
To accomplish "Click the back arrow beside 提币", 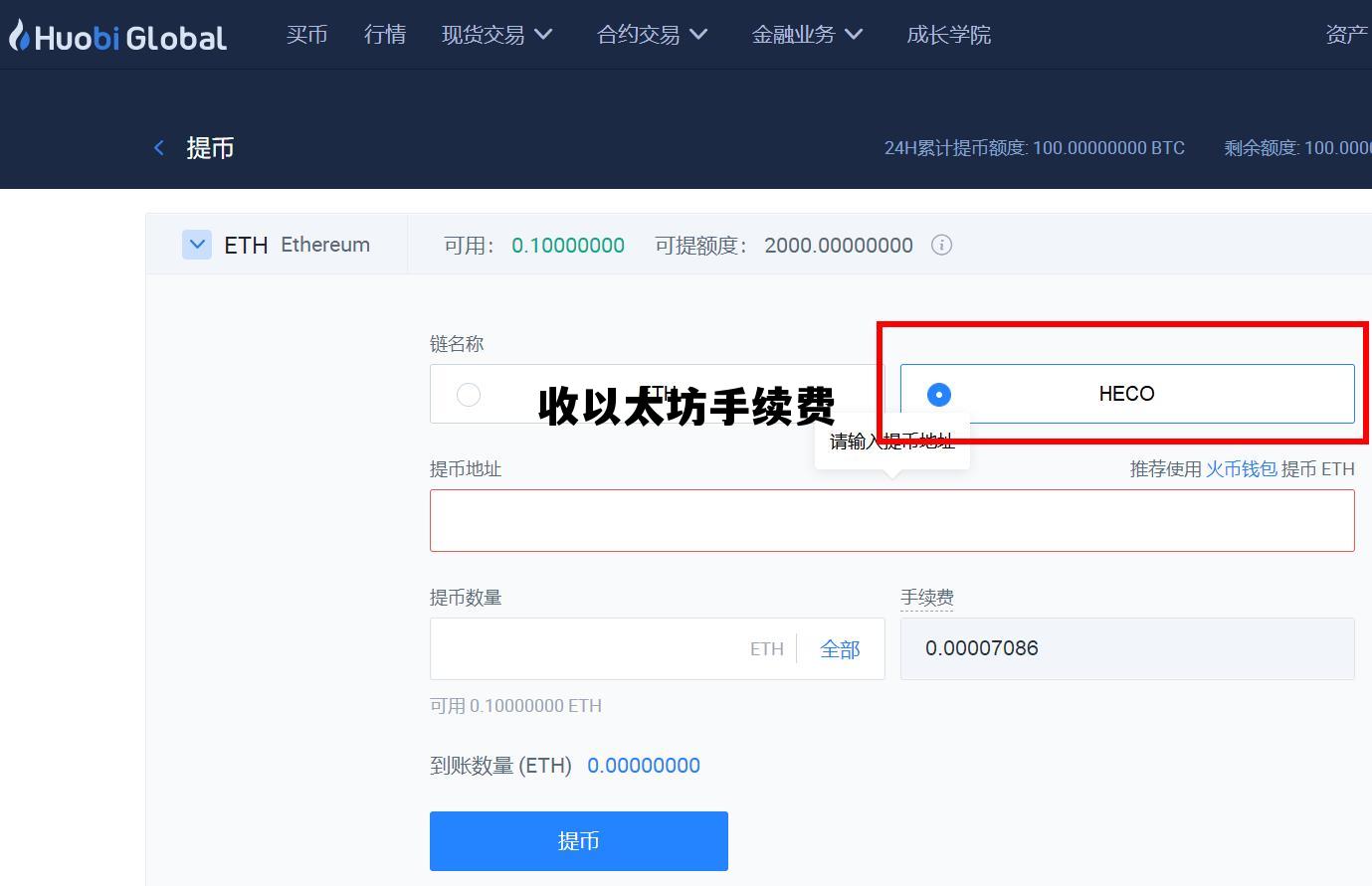I will [x=159, y=147].
